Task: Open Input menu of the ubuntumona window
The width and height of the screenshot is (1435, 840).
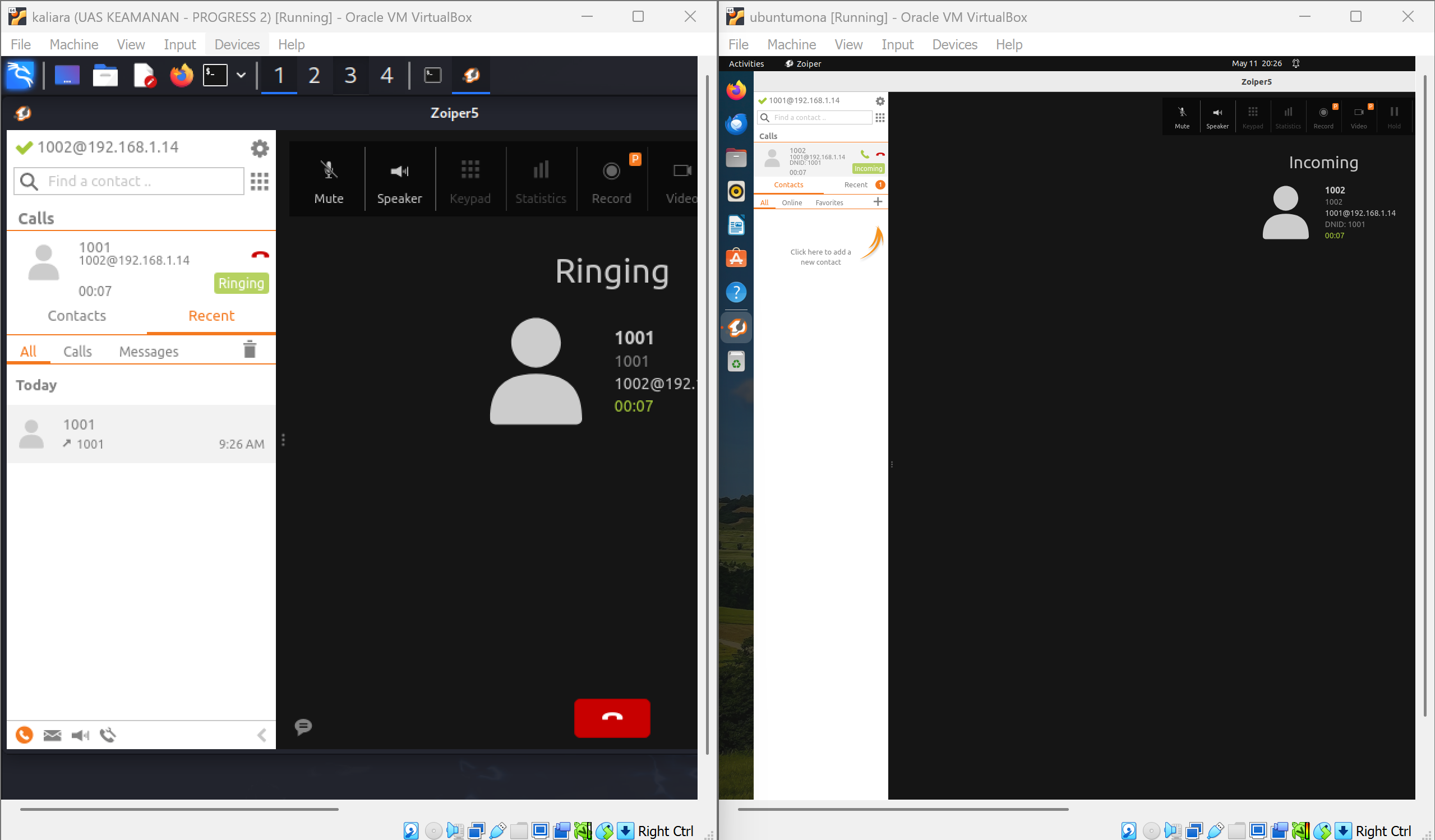Action: pyautogui.click(x=897, y=44)
